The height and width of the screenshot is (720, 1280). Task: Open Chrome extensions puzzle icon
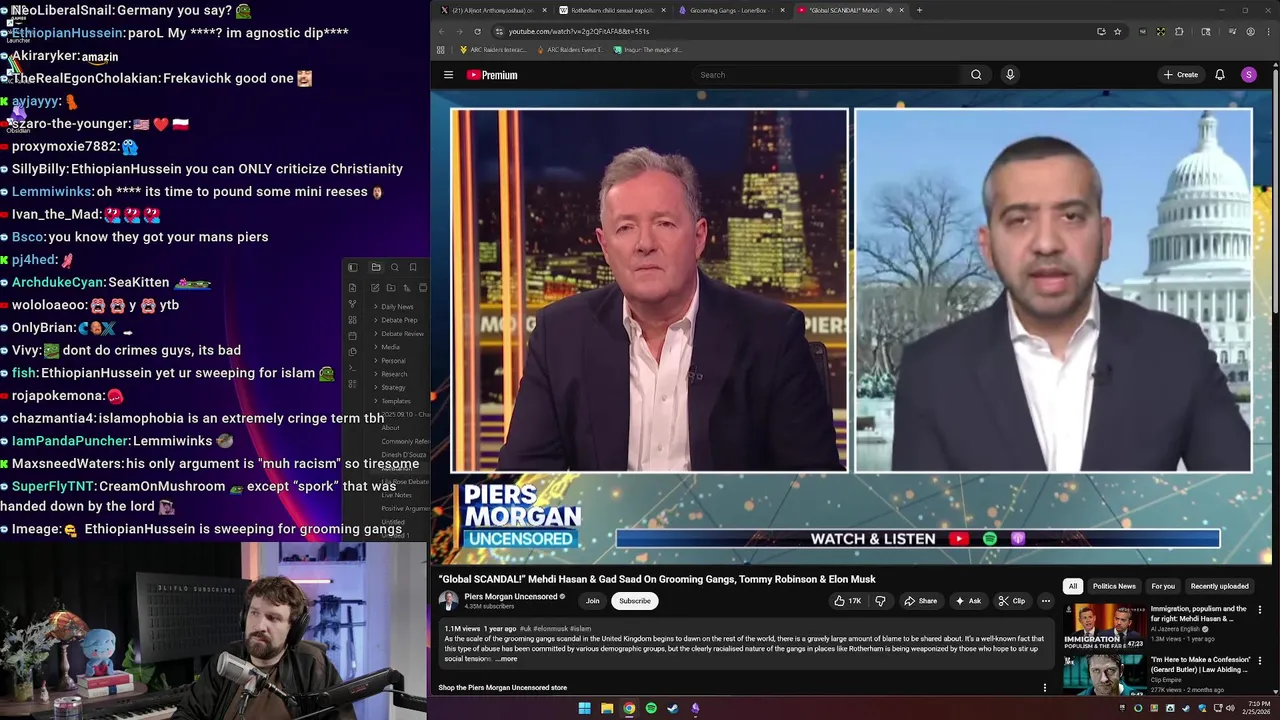tap(1179, 31)
